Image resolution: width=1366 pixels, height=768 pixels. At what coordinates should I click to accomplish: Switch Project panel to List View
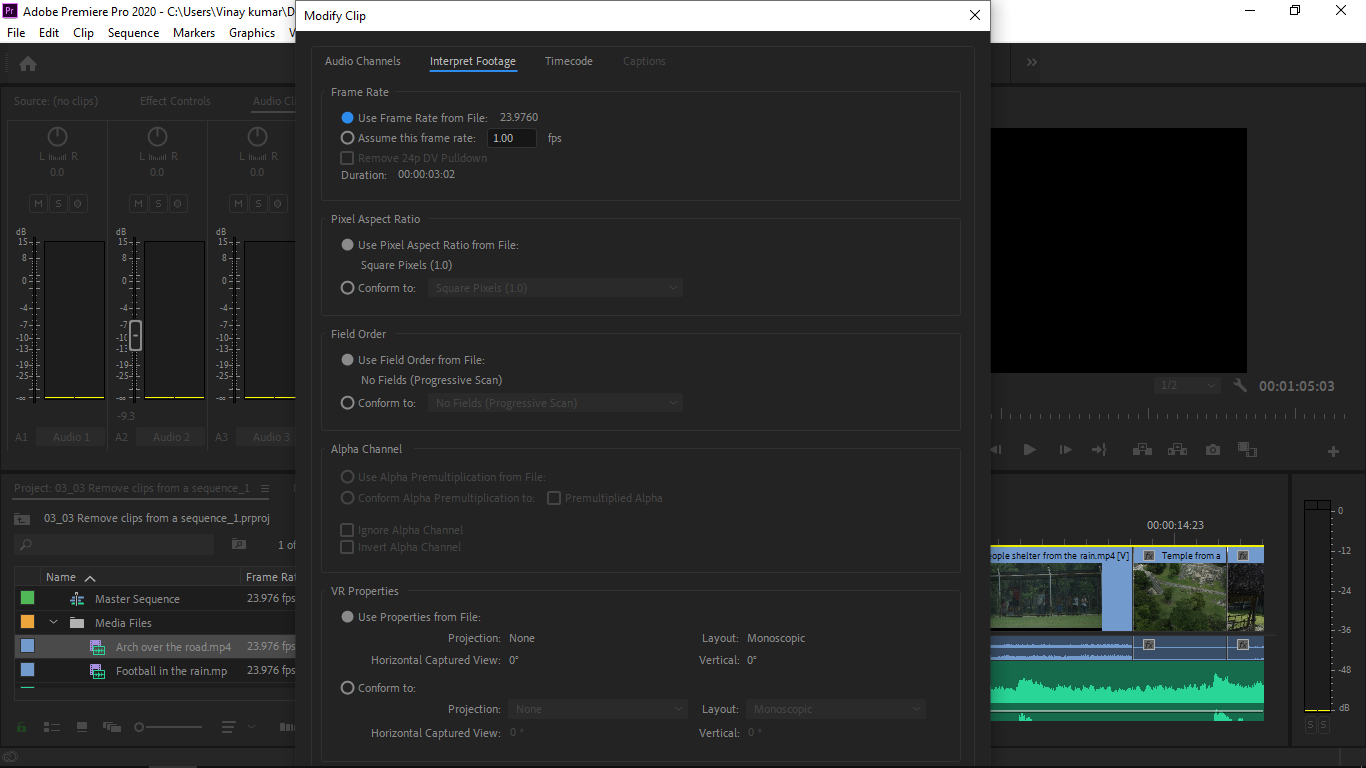point(52,727)
